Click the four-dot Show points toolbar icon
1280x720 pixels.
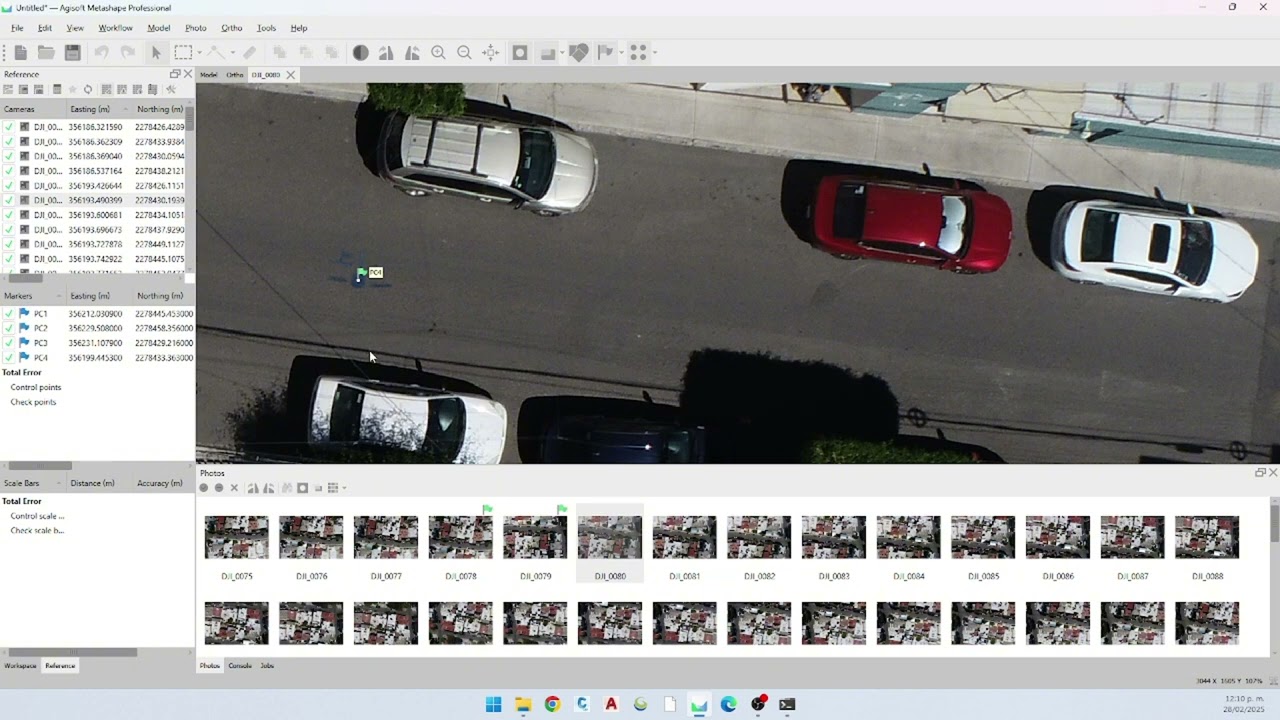(x=637, y=52)
